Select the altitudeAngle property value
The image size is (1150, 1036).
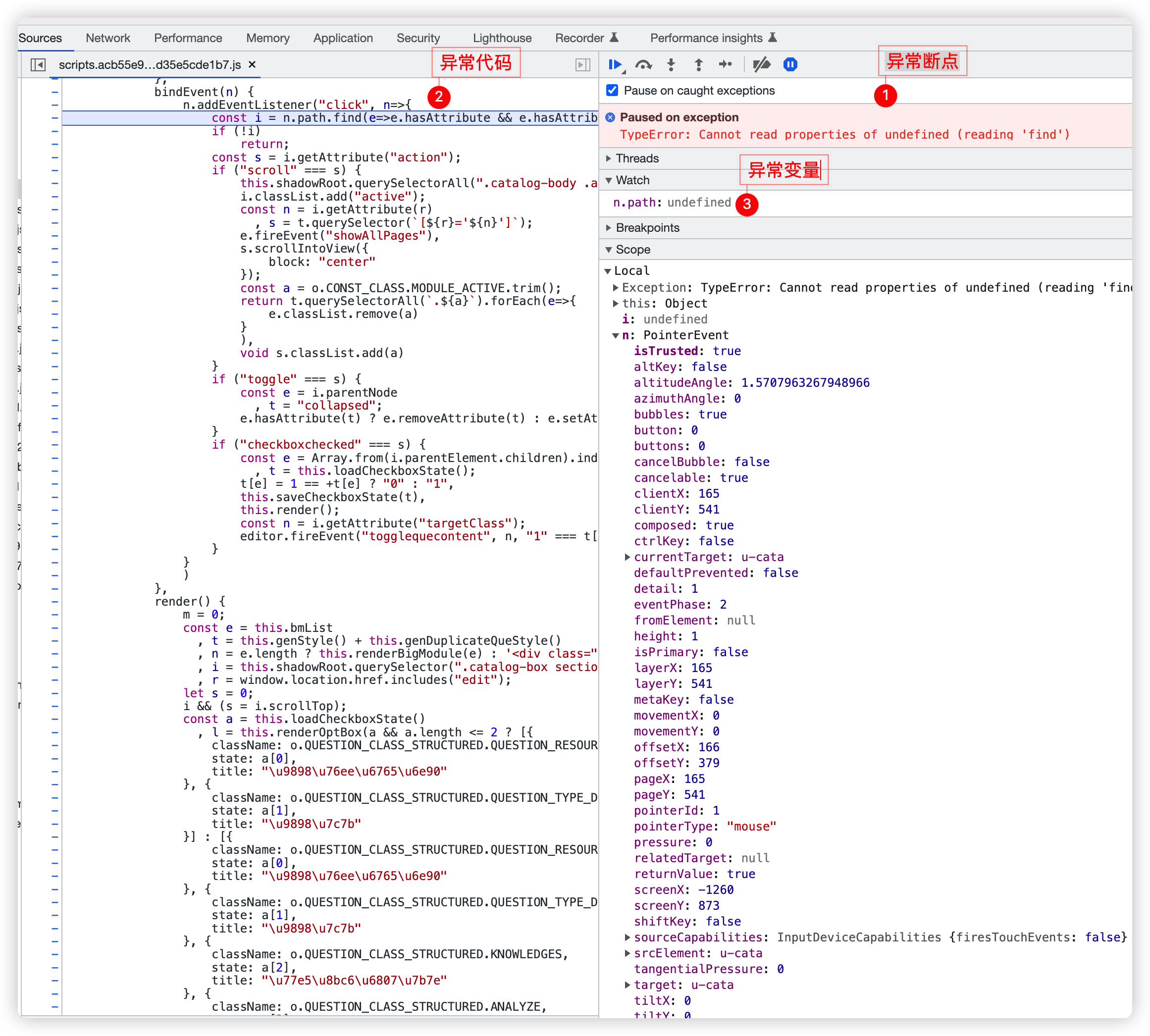(805, 383)
